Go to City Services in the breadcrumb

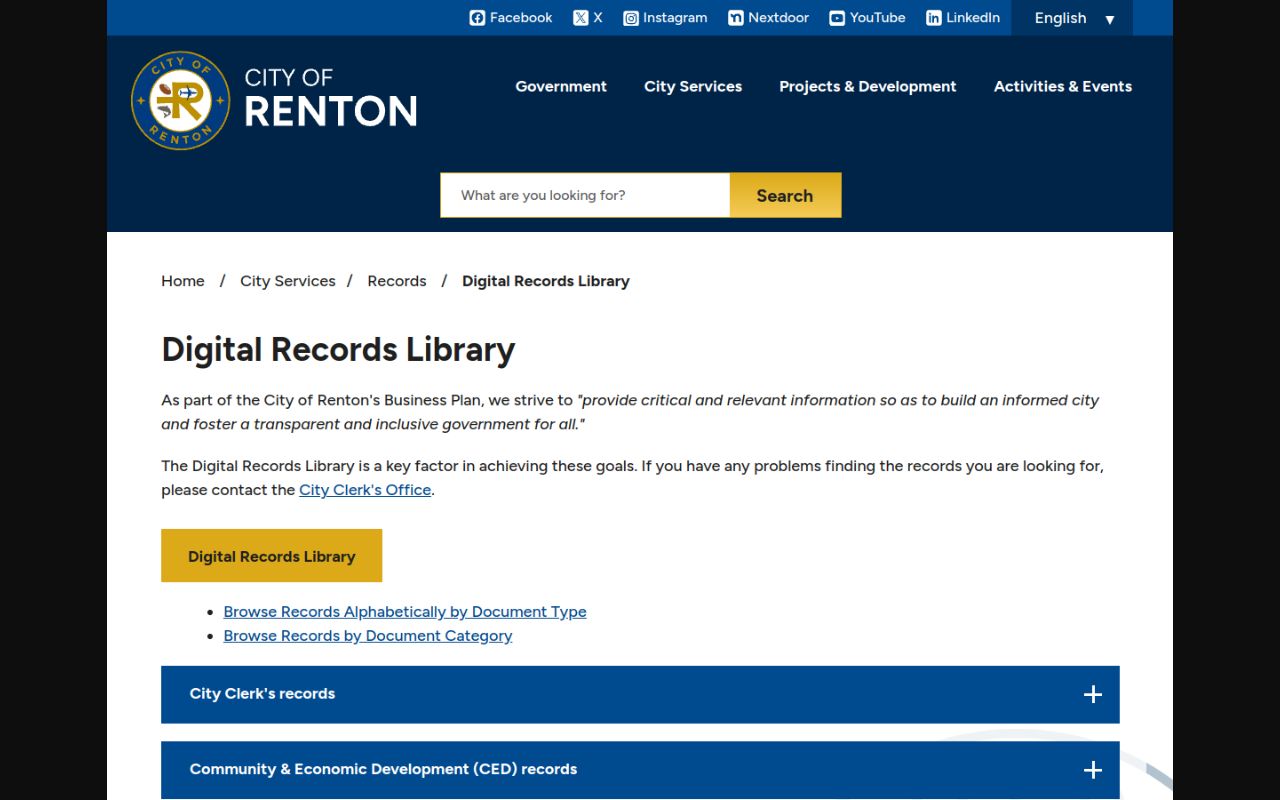(x=288, y=281)
